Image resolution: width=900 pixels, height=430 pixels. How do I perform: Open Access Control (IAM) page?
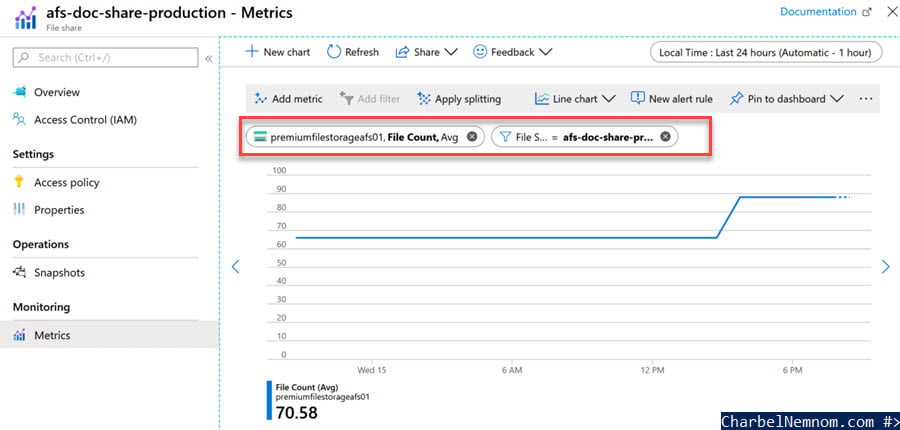click(86, 120)
